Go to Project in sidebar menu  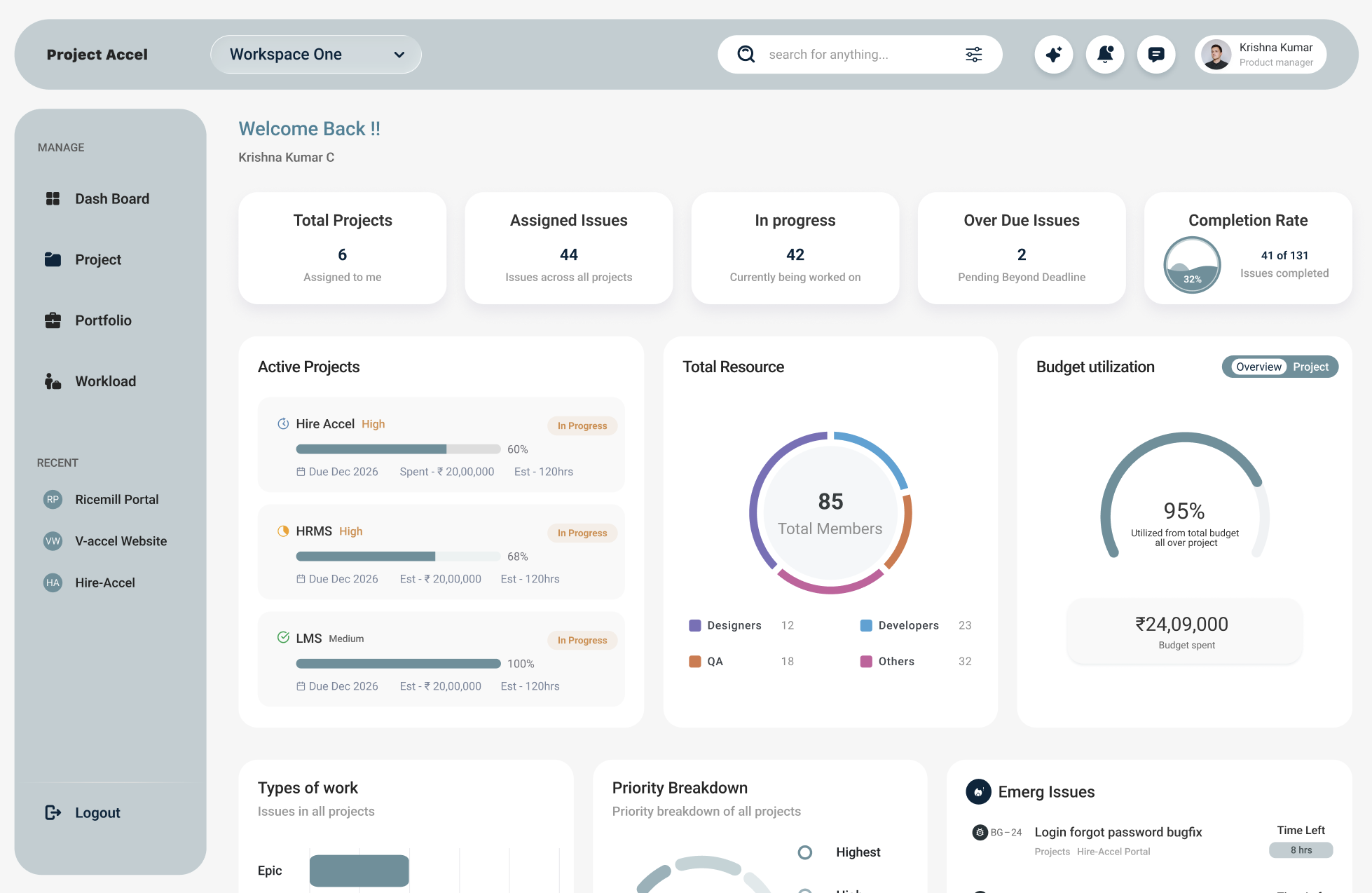click(97, 260)
